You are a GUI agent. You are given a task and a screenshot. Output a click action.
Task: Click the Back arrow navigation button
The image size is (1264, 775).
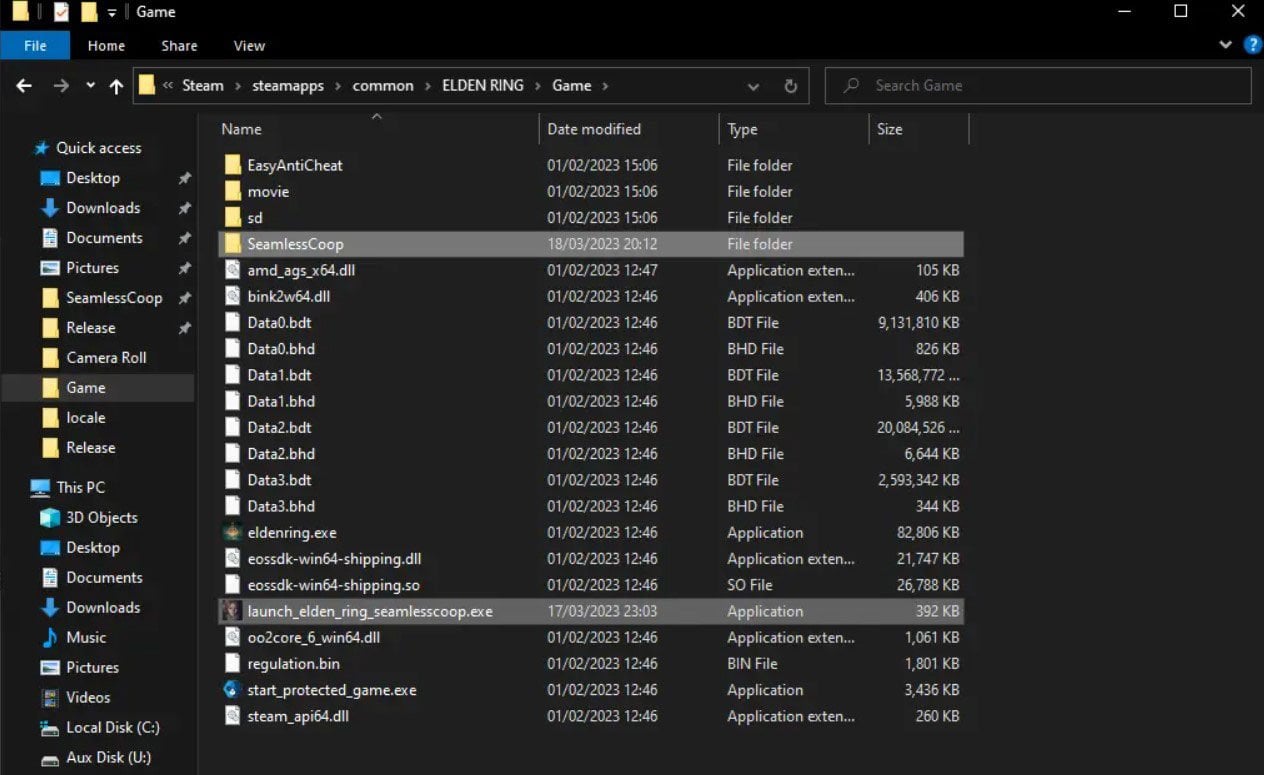click(24, 86)
